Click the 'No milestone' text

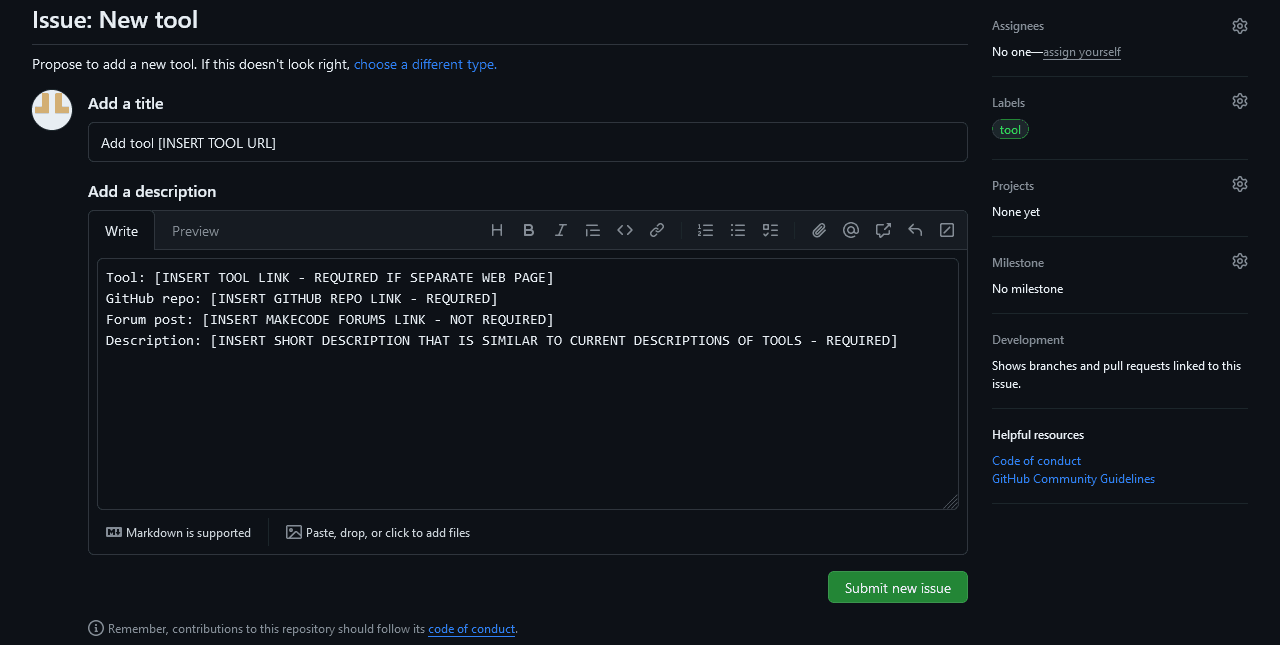click(x=1027, y=289)
